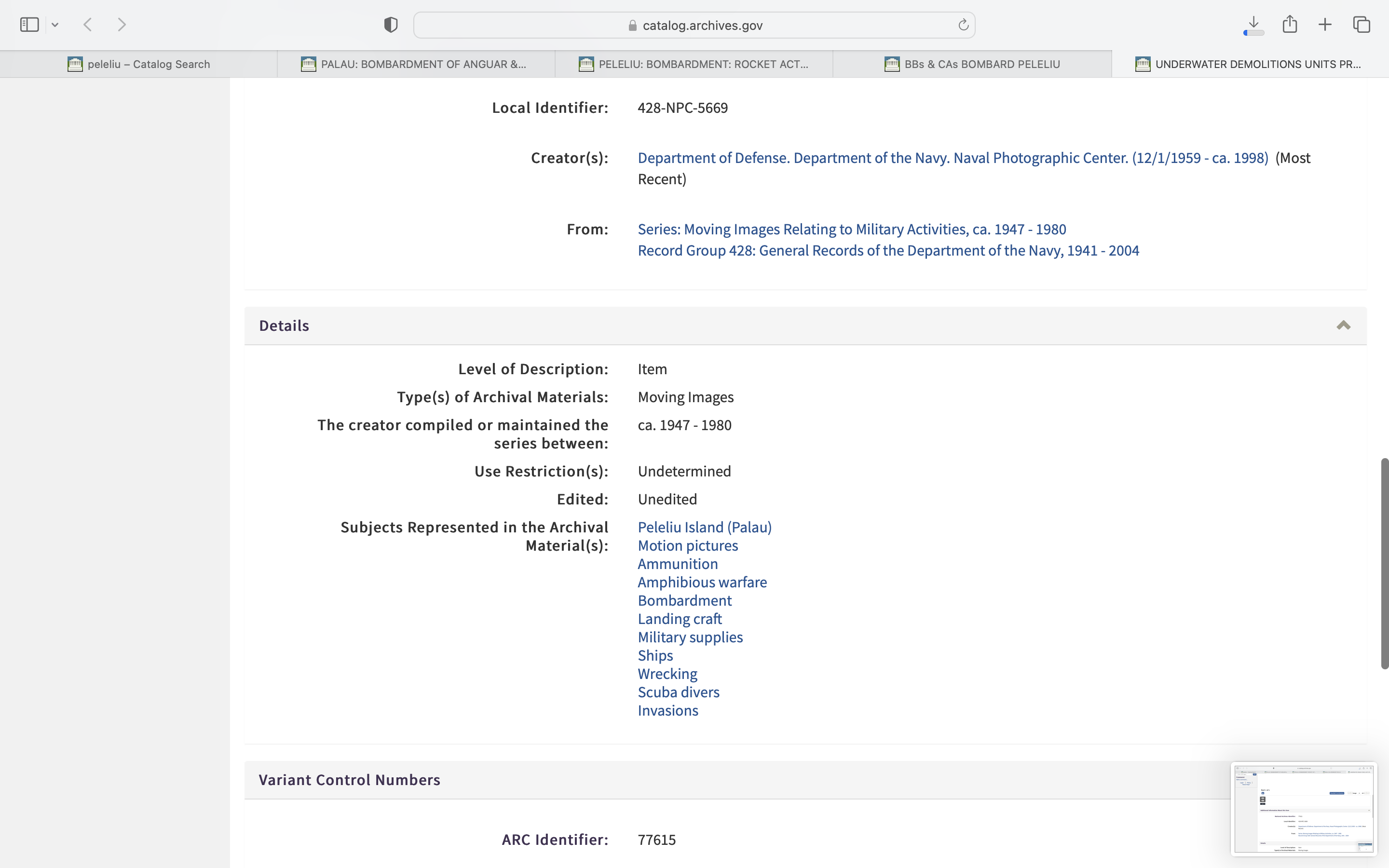Open the Share icon menu

tap(1290, 25)
